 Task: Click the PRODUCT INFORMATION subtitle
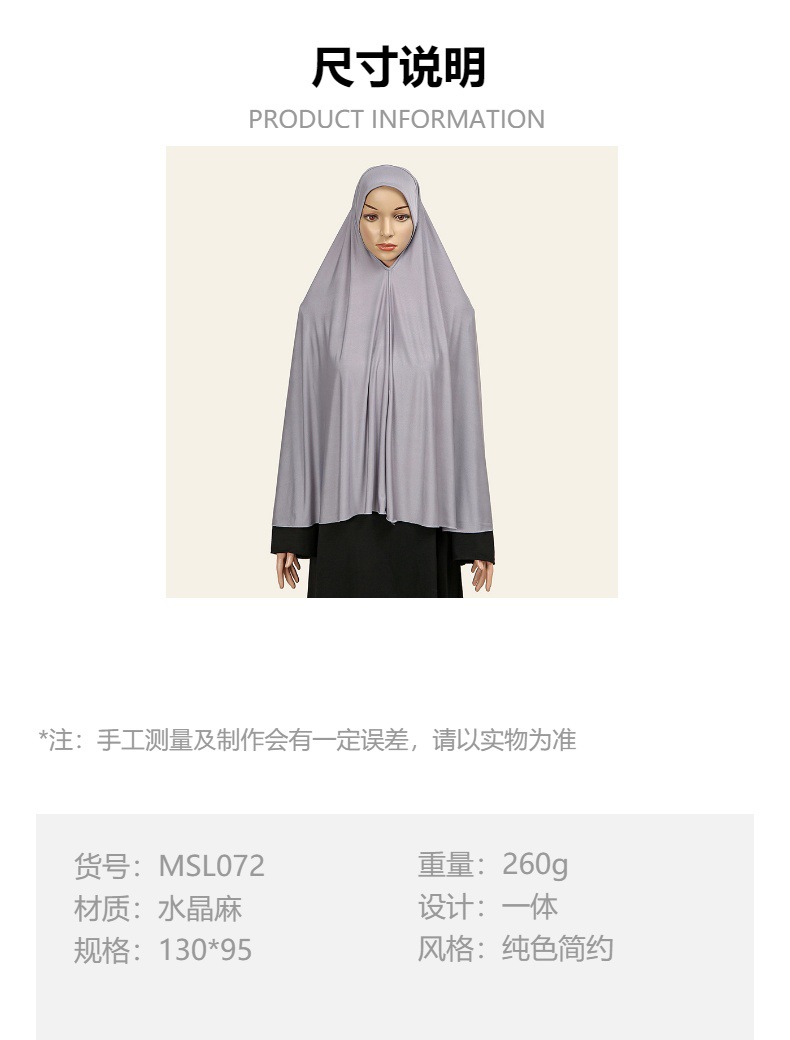[397, 119]
